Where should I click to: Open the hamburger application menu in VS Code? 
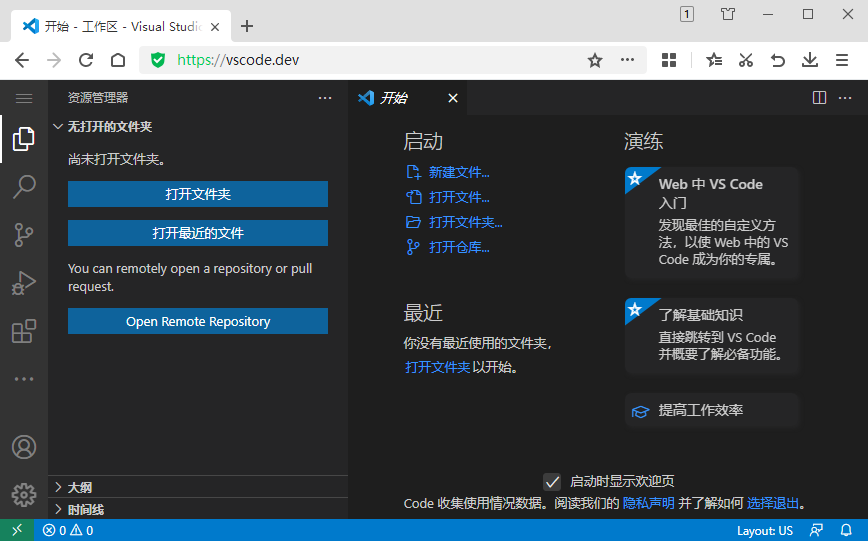tap(24, 99)
